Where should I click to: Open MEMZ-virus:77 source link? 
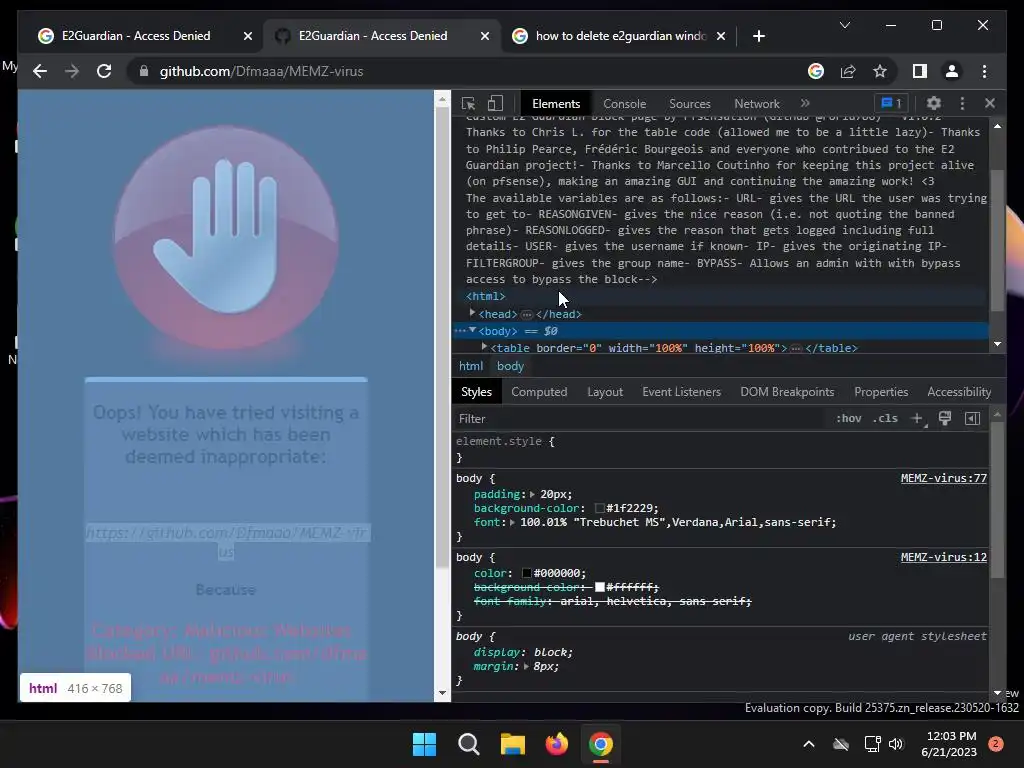tap(944, 478)
